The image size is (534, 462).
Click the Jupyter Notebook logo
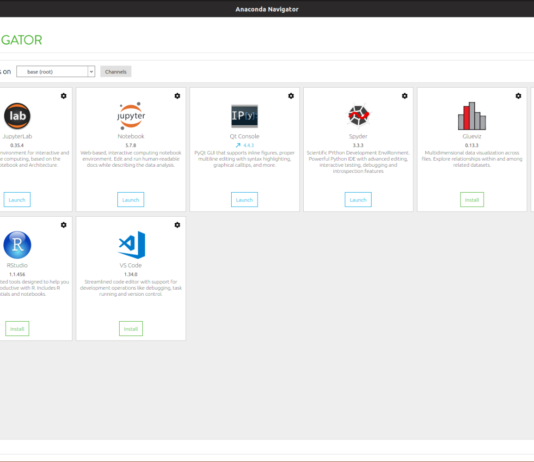131,116
